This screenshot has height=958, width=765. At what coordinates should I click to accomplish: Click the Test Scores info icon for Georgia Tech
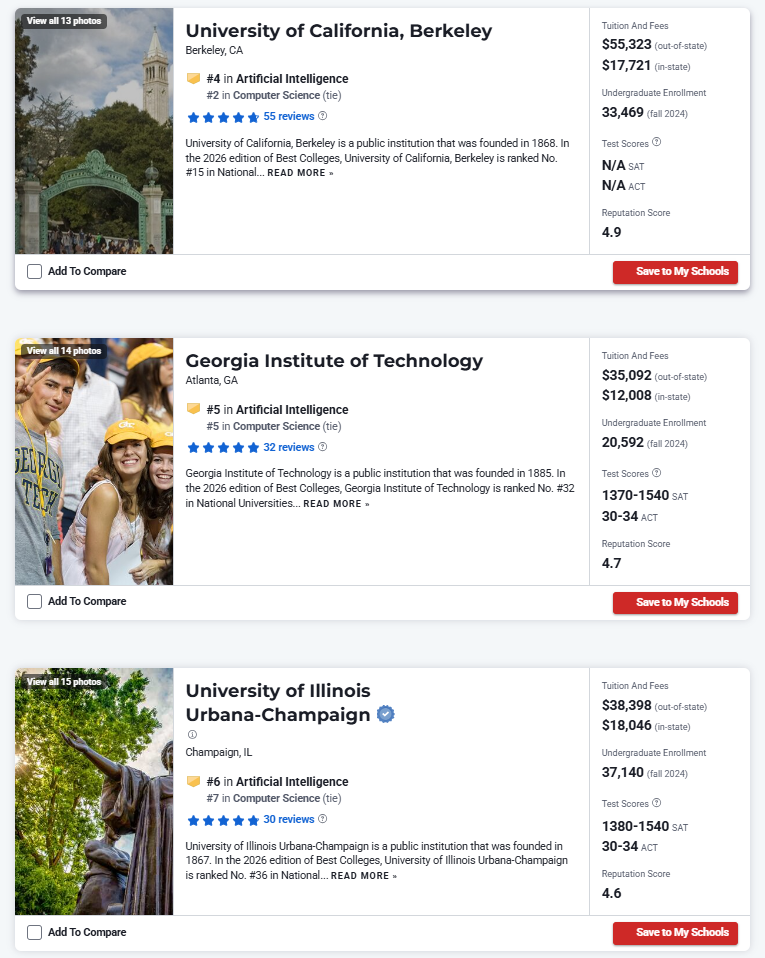pyautogui.click(x=656, y=473)
